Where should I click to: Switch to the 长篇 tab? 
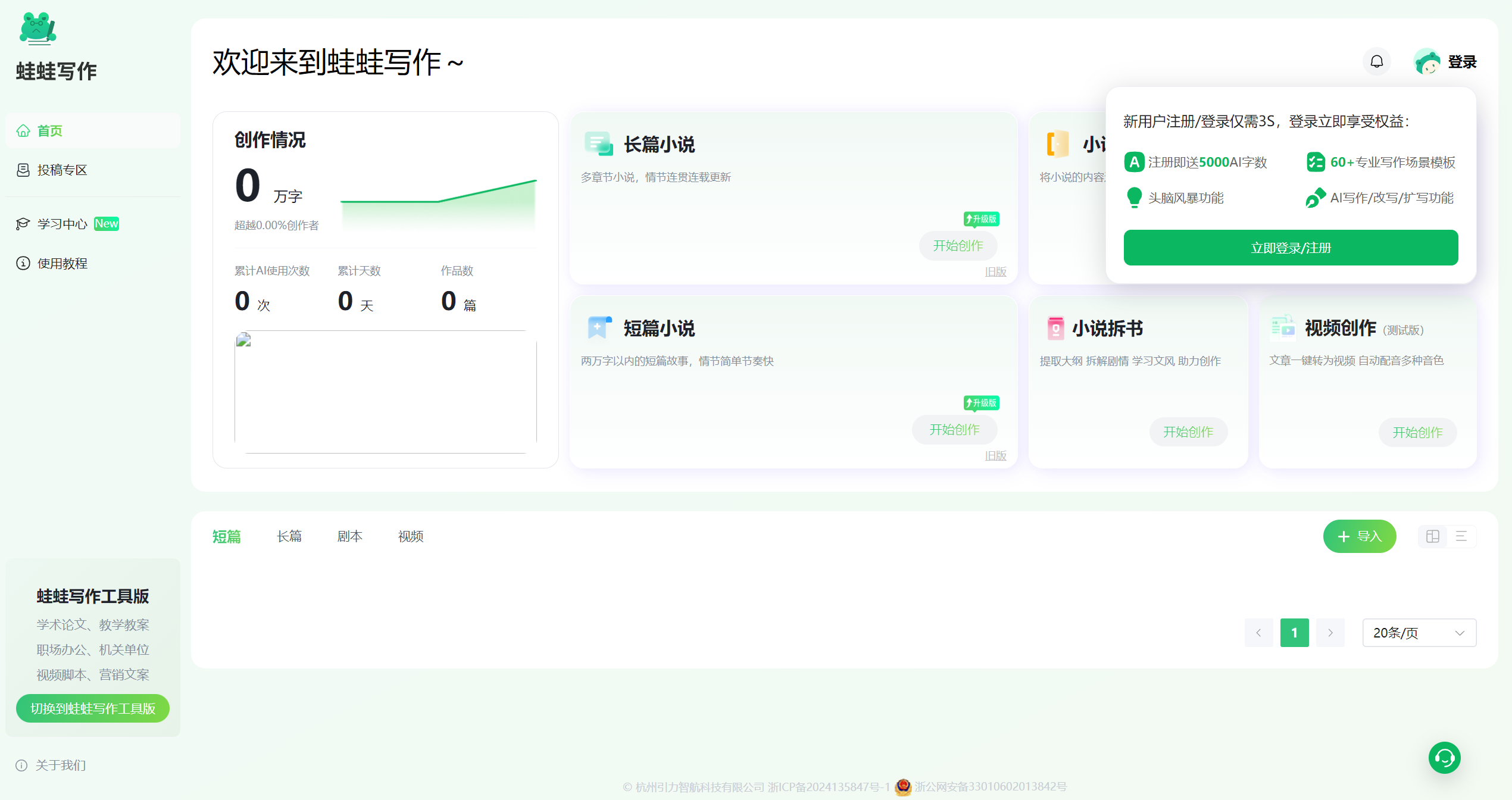(x=289, y=536)
